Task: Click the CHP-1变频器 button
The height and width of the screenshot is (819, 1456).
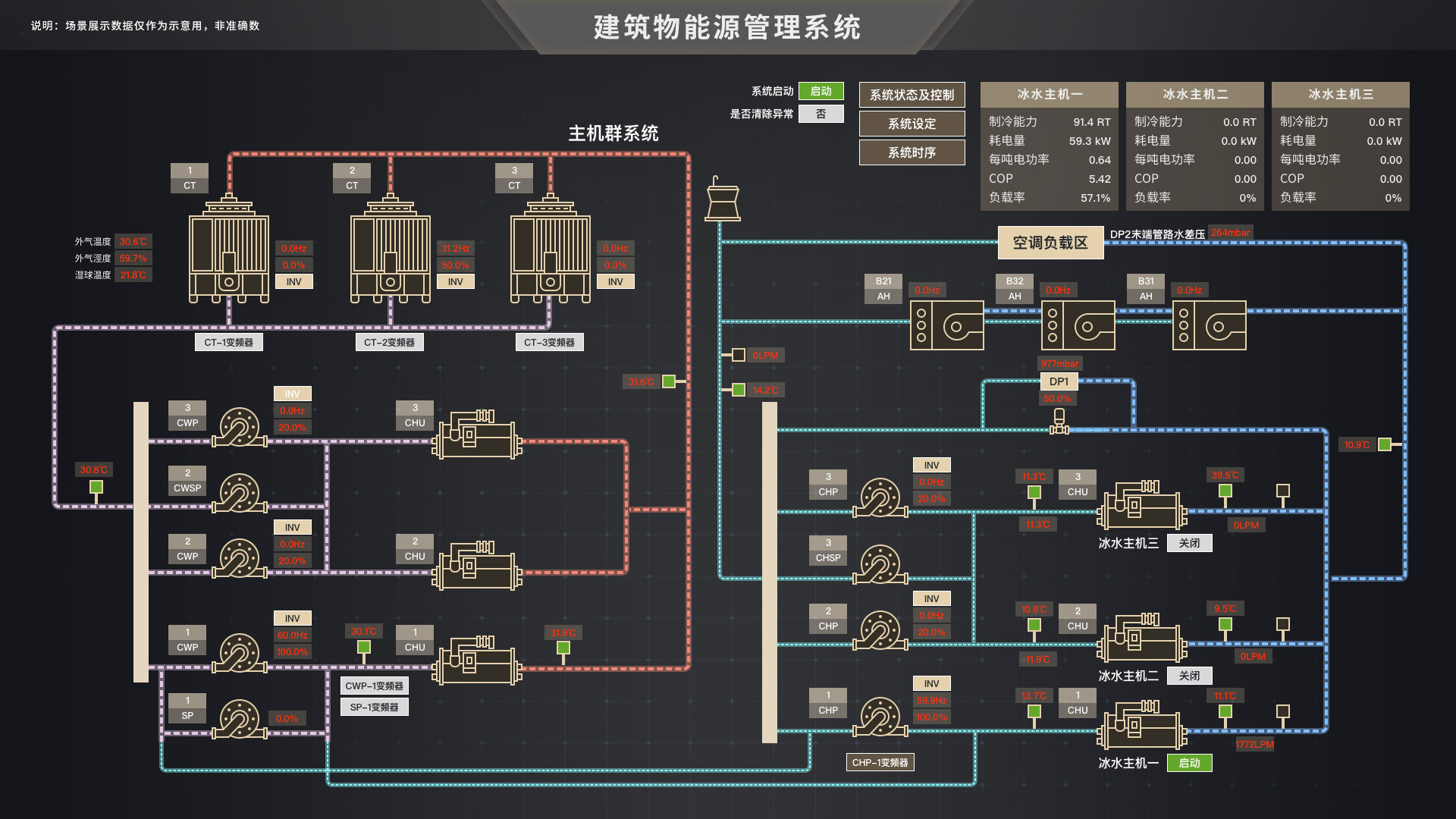Action: pos(880,762)
